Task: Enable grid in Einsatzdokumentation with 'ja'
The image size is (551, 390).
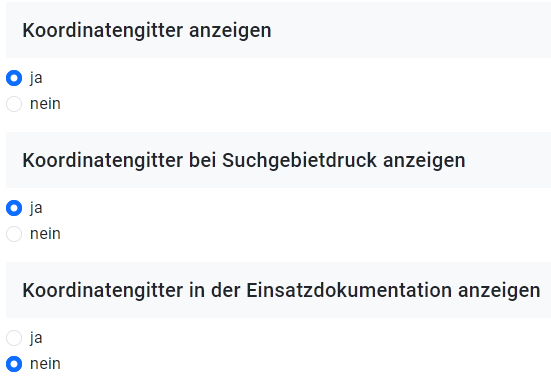Action: 14,338
